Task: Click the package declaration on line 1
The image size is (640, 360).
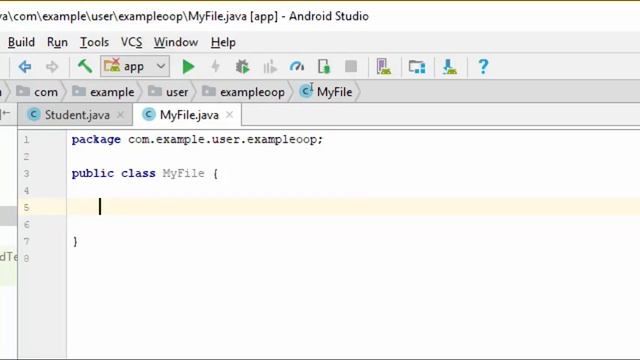Action: (x=197, y=140)
